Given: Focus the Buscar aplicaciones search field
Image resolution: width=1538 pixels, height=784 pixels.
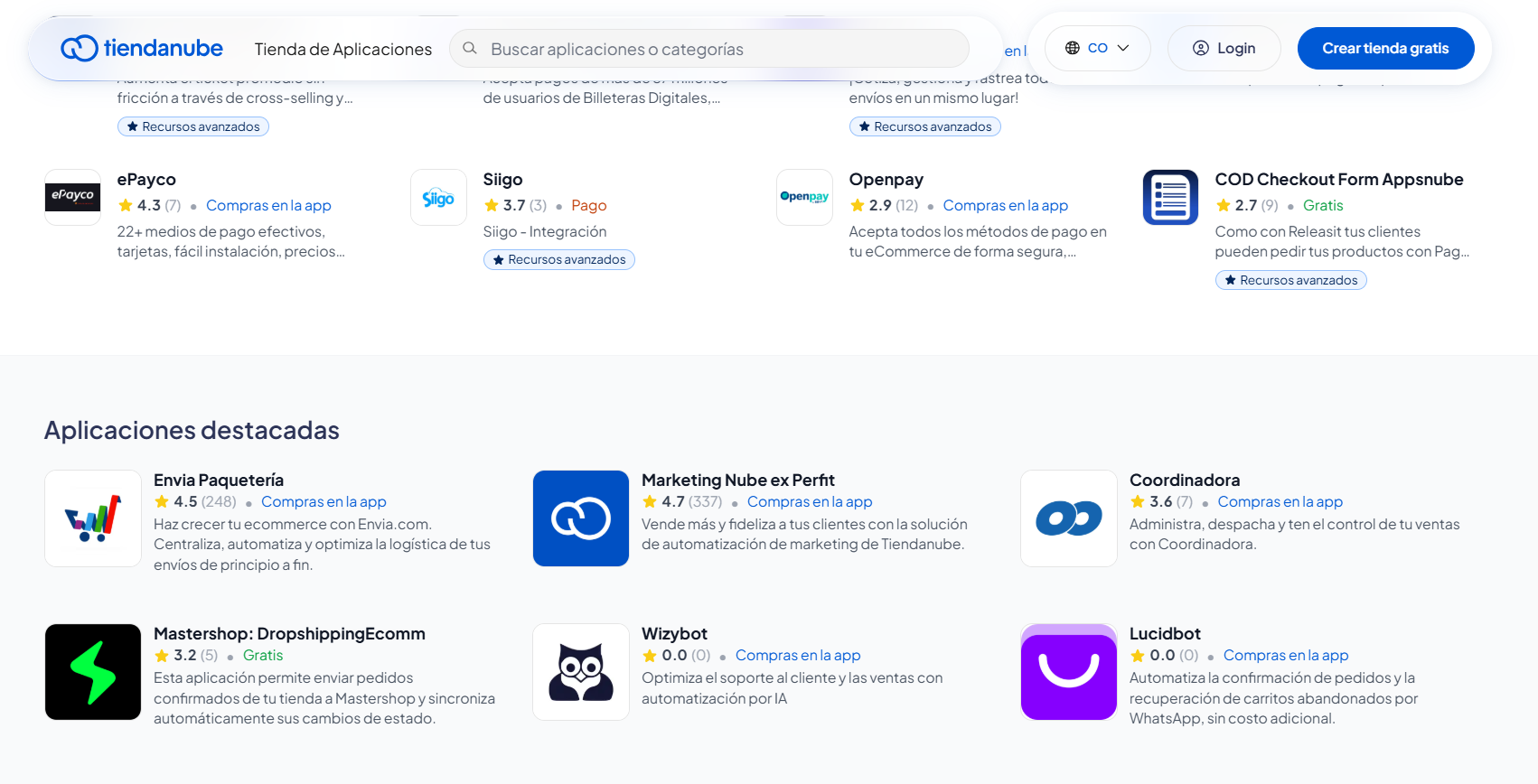Looking at the screenshot, I should click(x=709, y=49).
